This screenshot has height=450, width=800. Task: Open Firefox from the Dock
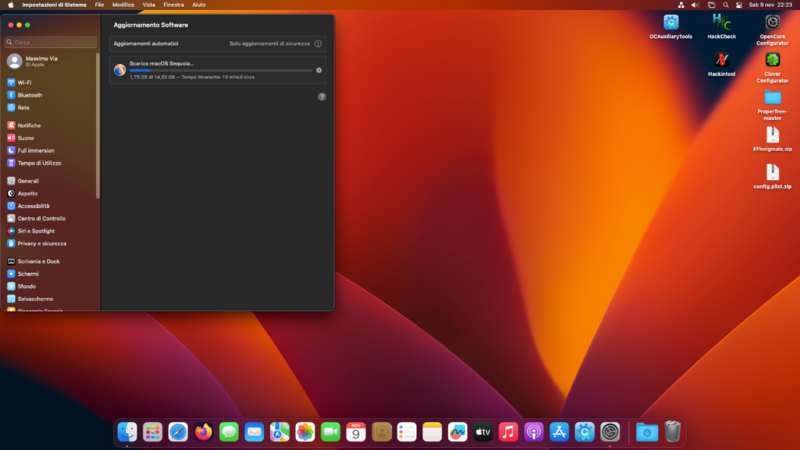pyautogui.click(x=204, y=431)
